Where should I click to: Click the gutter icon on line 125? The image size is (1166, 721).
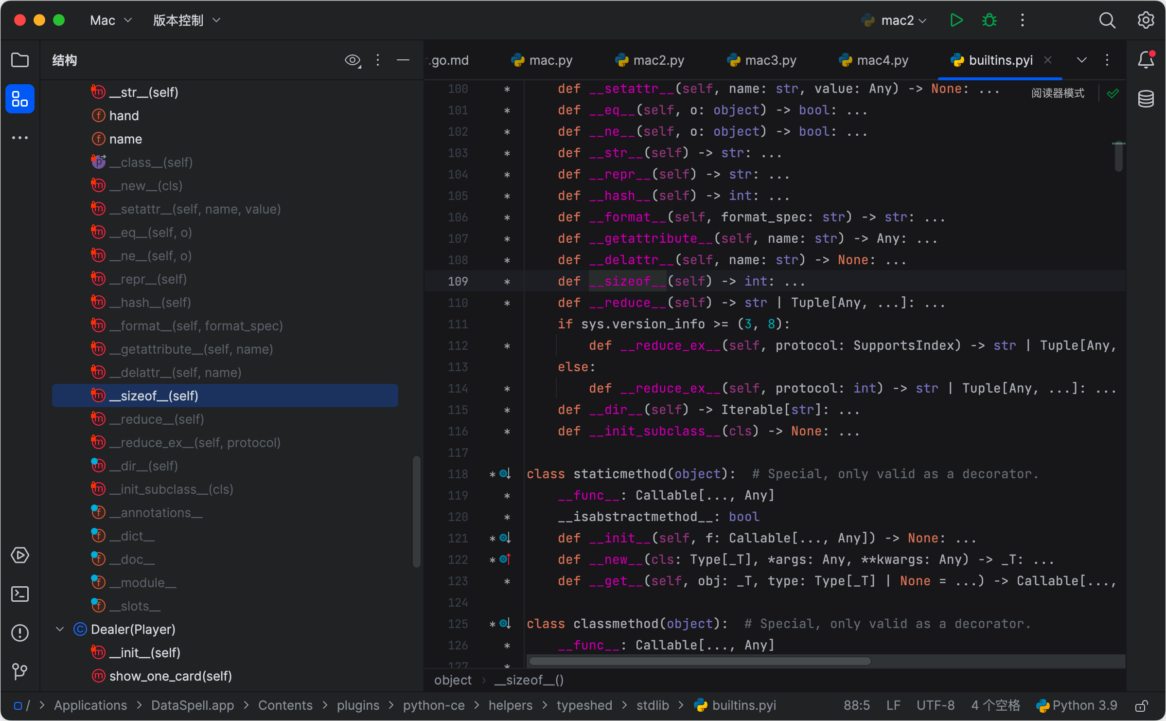(505, 623)
